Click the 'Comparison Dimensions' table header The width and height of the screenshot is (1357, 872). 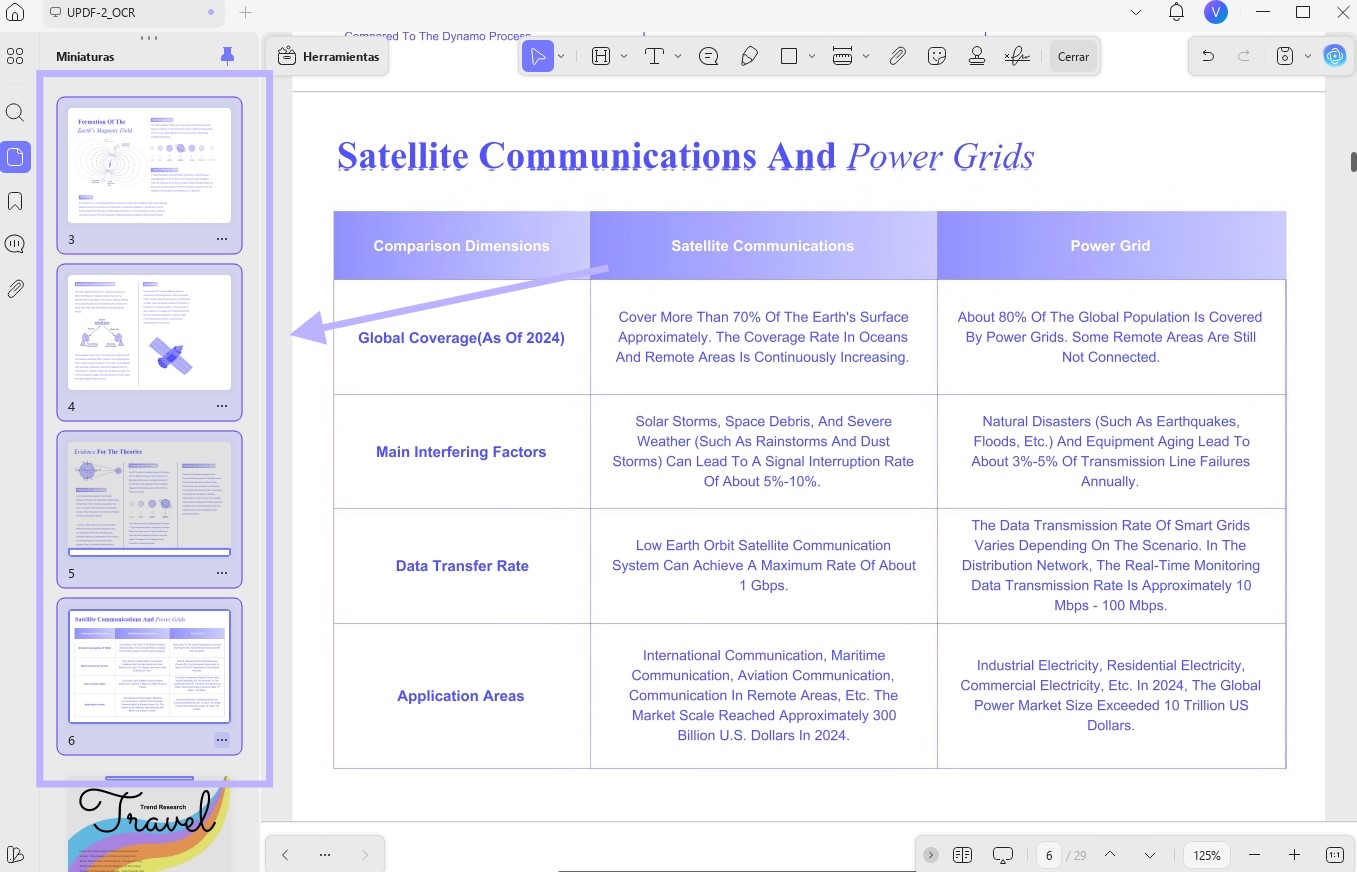pyautogui.click(x=461, y=246)
